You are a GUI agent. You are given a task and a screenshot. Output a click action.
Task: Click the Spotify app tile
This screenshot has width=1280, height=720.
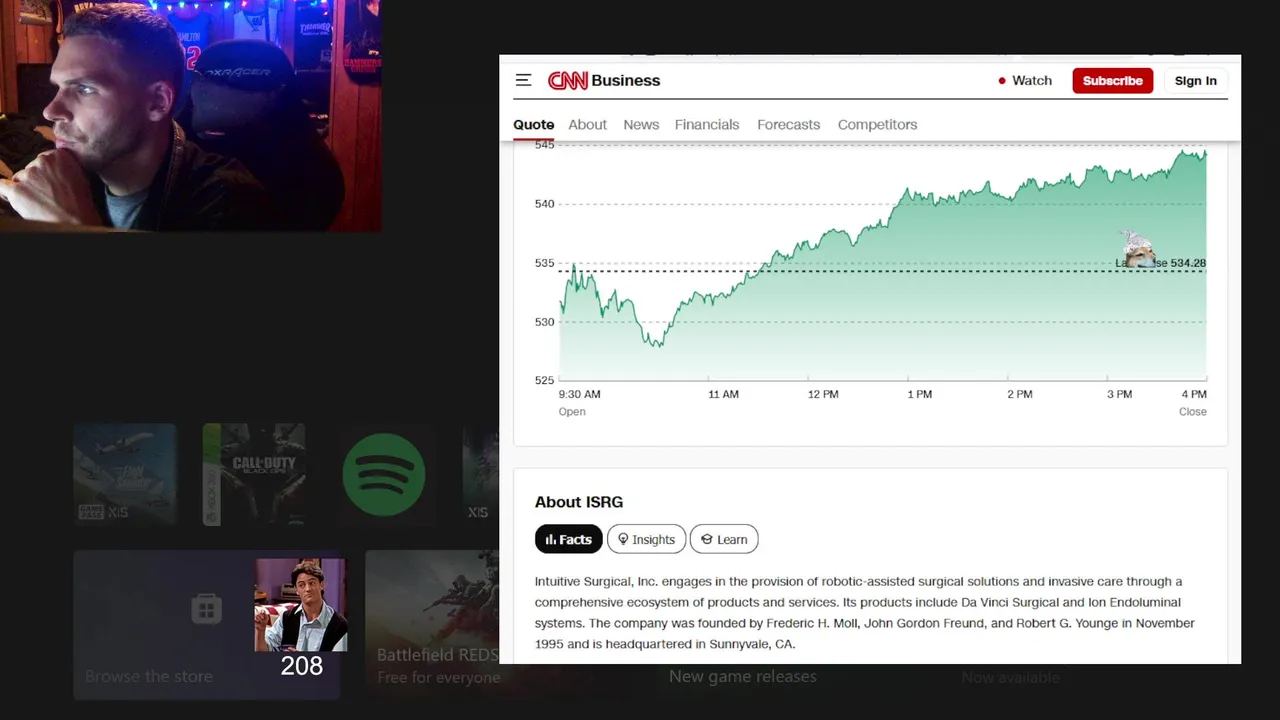pos(384,474)
